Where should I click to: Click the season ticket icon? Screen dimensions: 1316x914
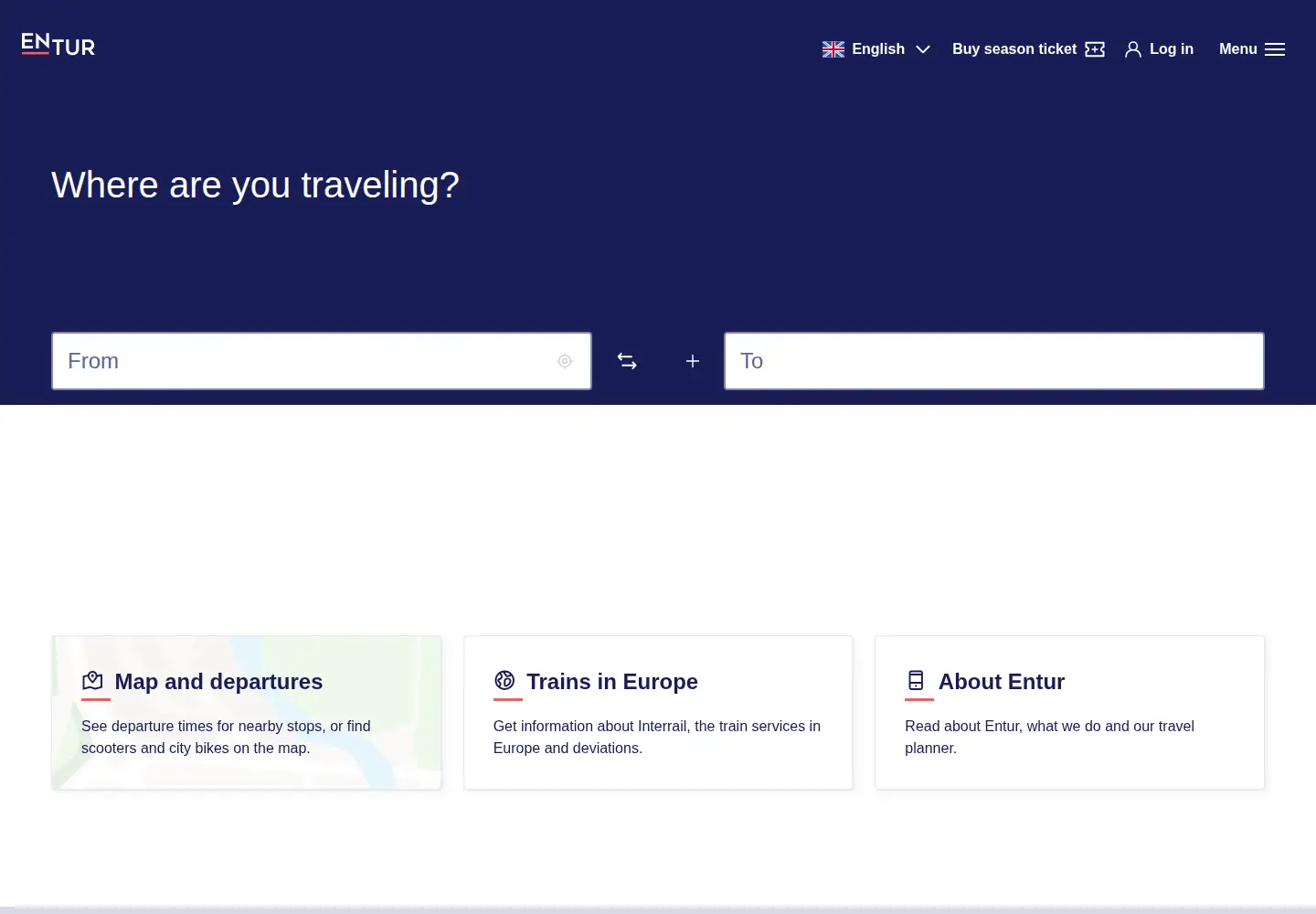click(x=1095, y=49)
